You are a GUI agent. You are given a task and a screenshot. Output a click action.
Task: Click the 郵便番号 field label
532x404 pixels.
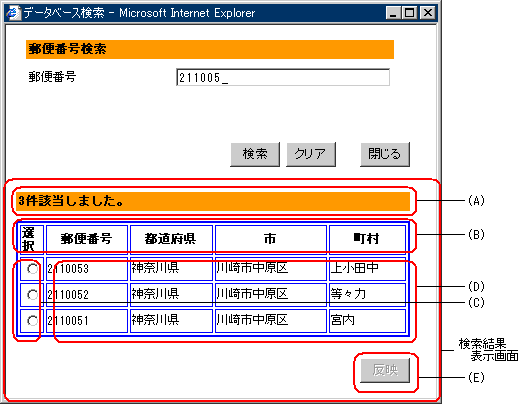click(52, 77)
